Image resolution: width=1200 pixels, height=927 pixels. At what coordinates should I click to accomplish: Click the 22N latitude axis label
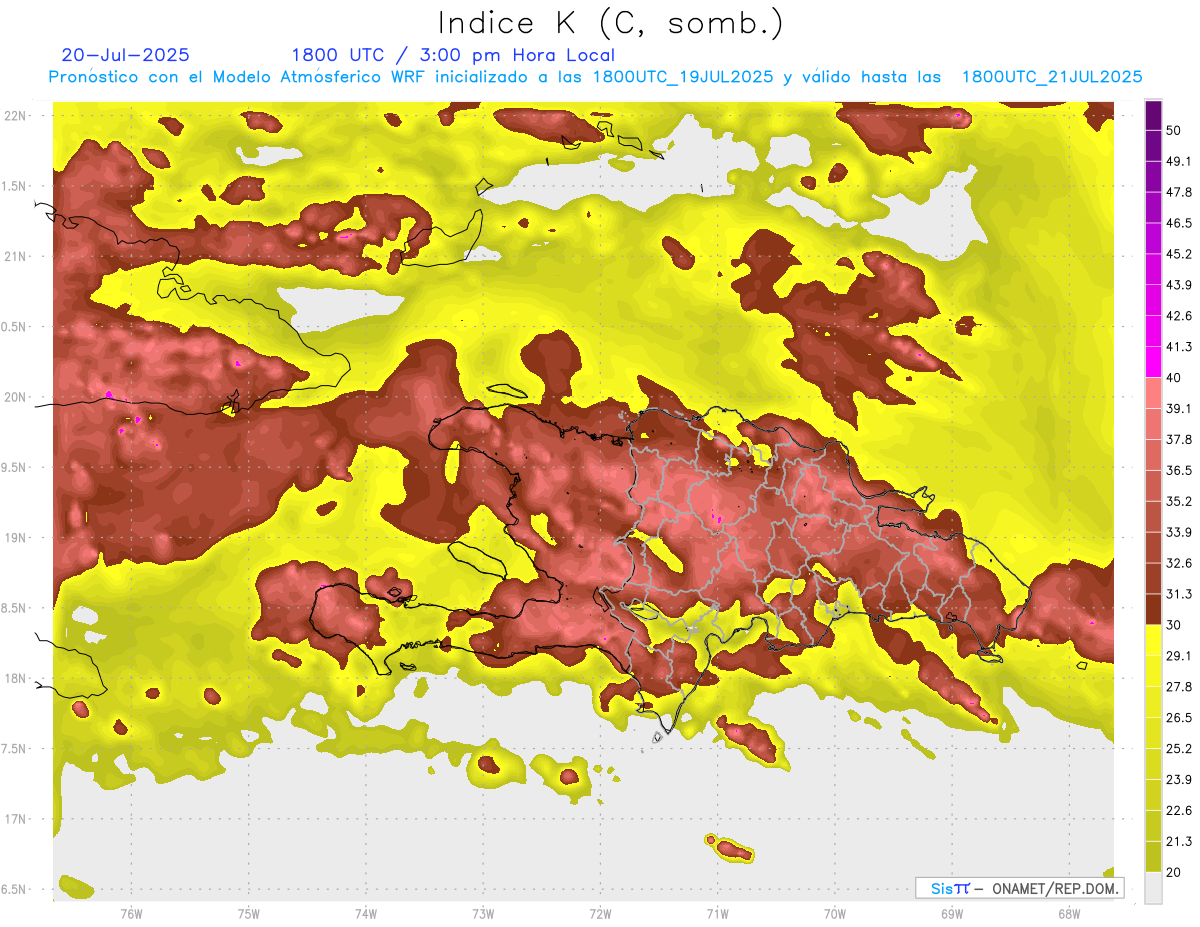(x=18, y=116)
